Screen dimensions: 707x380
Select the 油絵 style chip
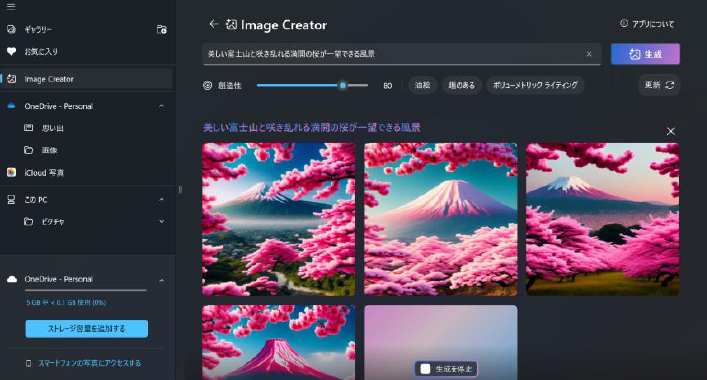tap(422, 85)
